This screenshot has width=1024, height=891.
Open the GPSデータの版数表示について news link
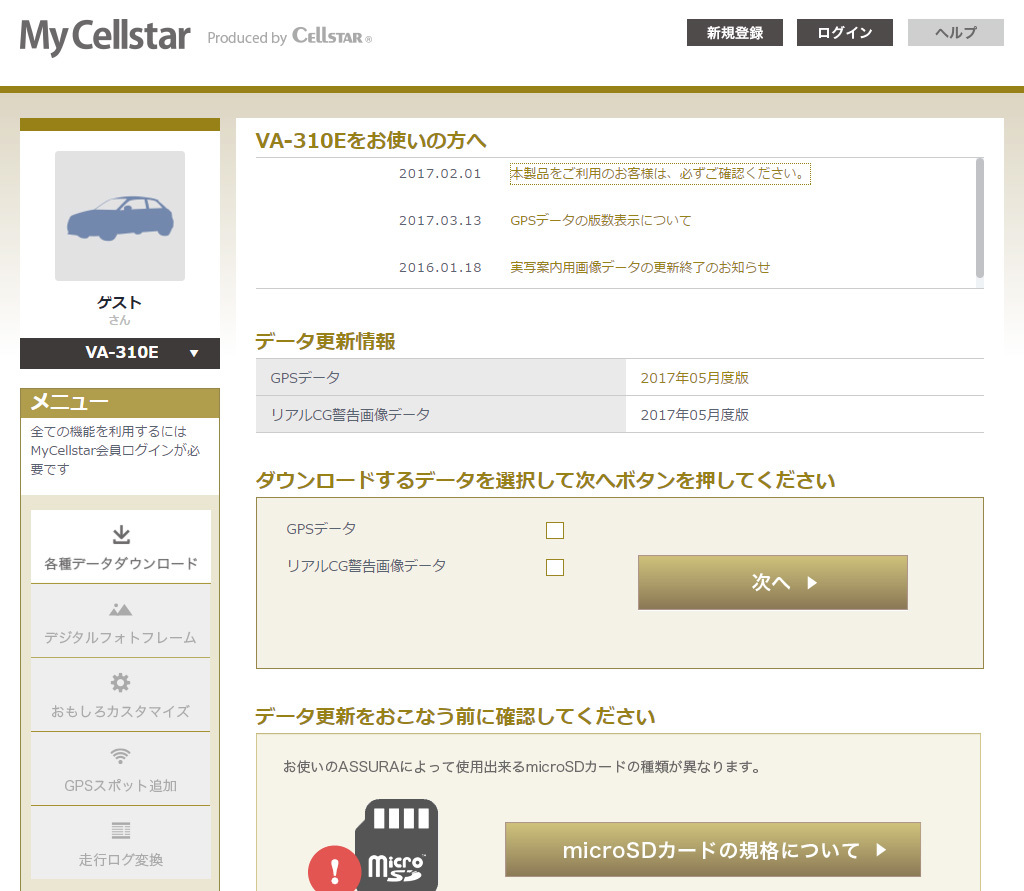coord(600,220)
